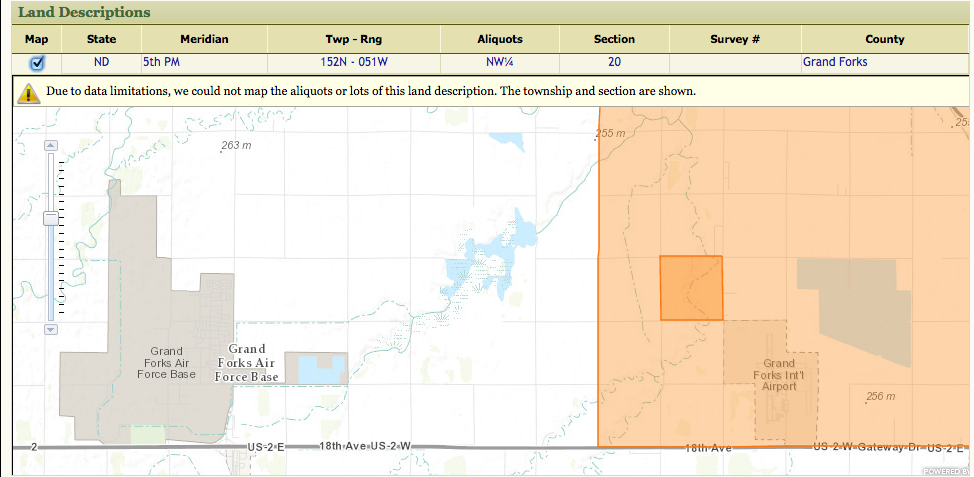Click the zoom in arrow above the map slider
Image resolution: width=974 pixels, height=477 pixels.
click(52, 145)
